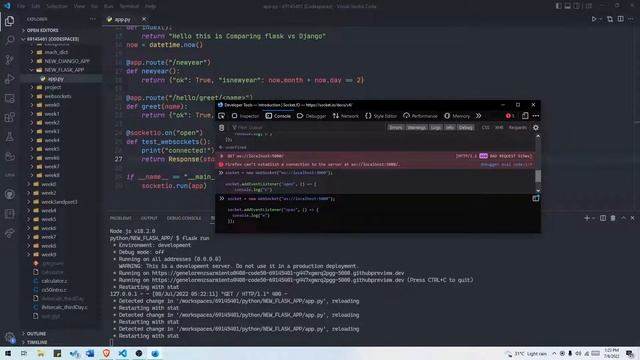Open calculator.c in the Explorer
Image resolution: width=640 pixels, height=360 pixels.
pos(62,281)
